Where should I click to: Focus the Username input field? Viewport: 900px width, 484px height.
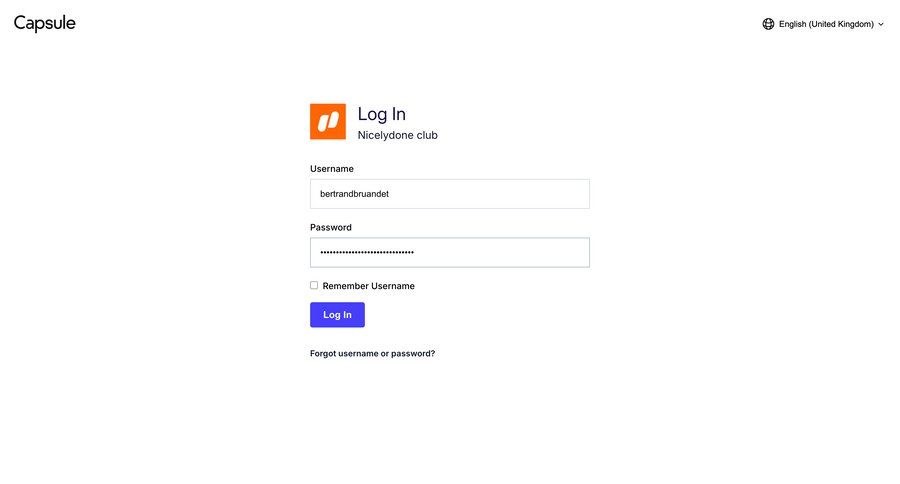(x=449, y=194)
